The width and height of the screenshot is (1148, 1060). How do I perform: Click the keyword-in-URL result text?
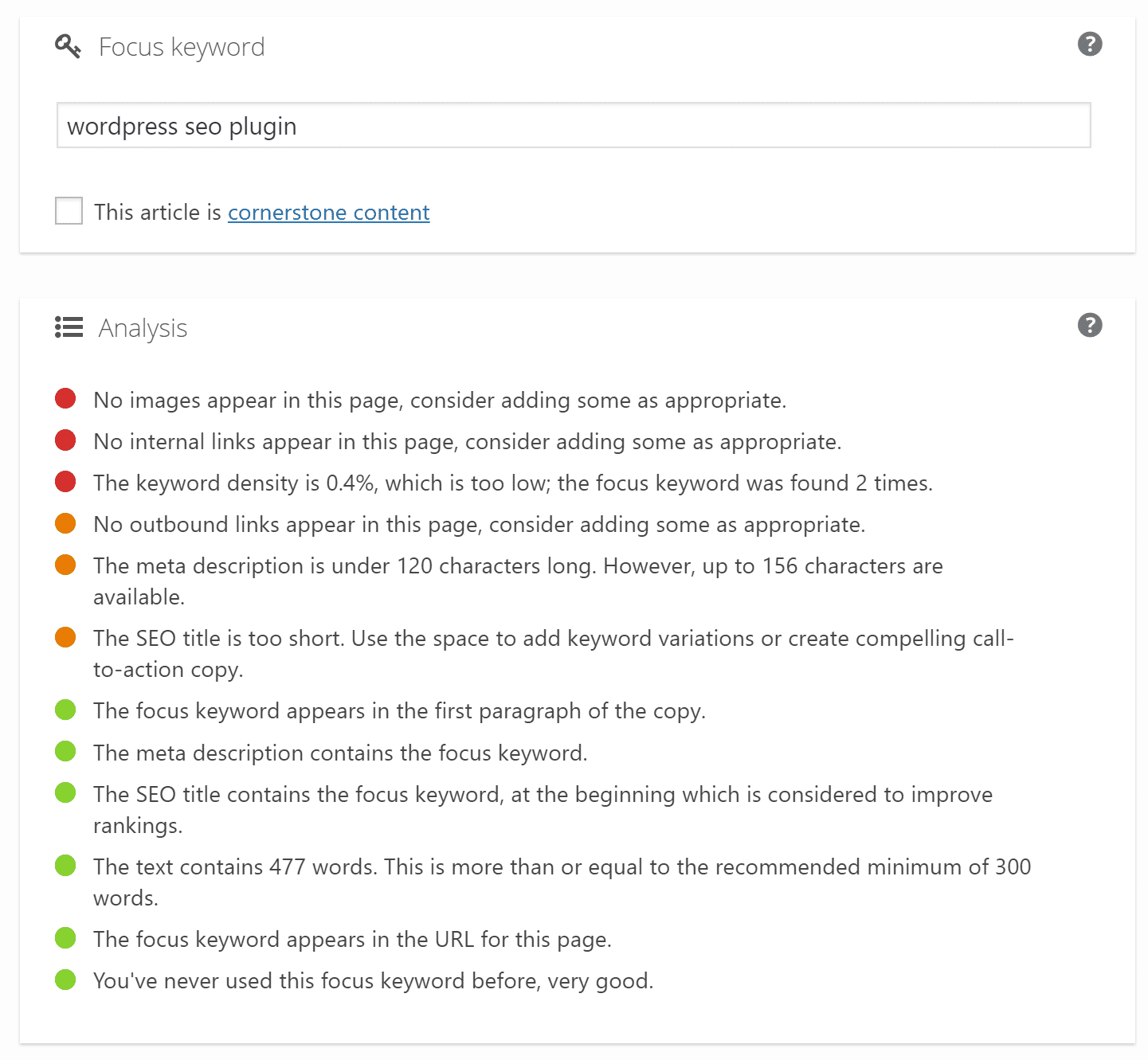(x=352, y=939)
